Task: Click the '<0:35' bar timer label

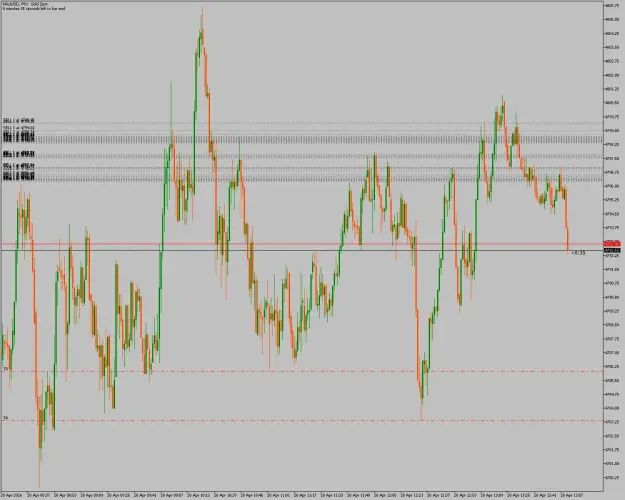Action: [578, 253]
